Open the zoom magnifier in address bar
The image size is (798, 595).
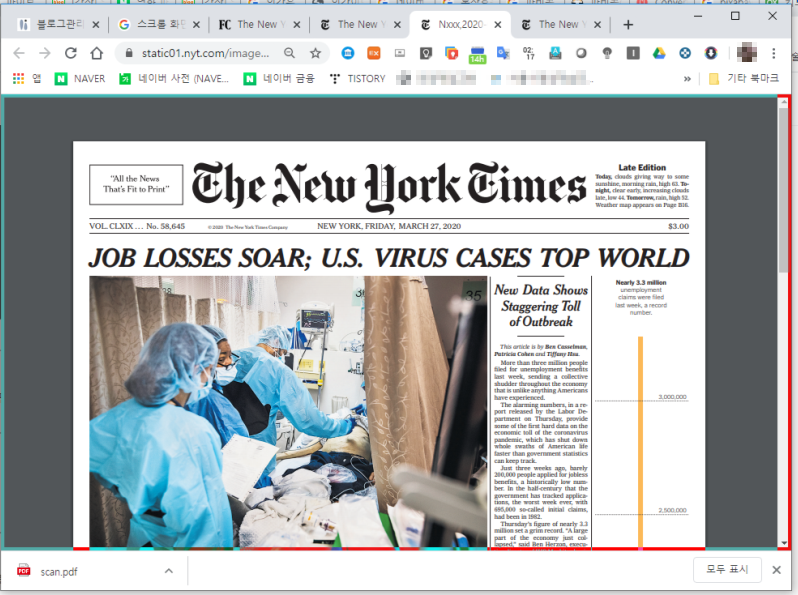[289, 53]
